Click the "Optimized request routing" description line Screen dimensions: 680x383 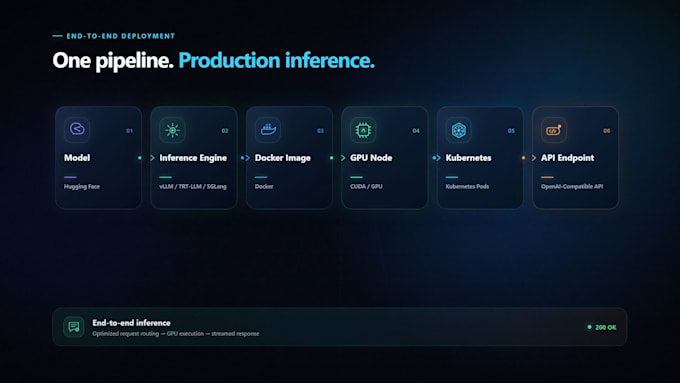click(176, 334)
